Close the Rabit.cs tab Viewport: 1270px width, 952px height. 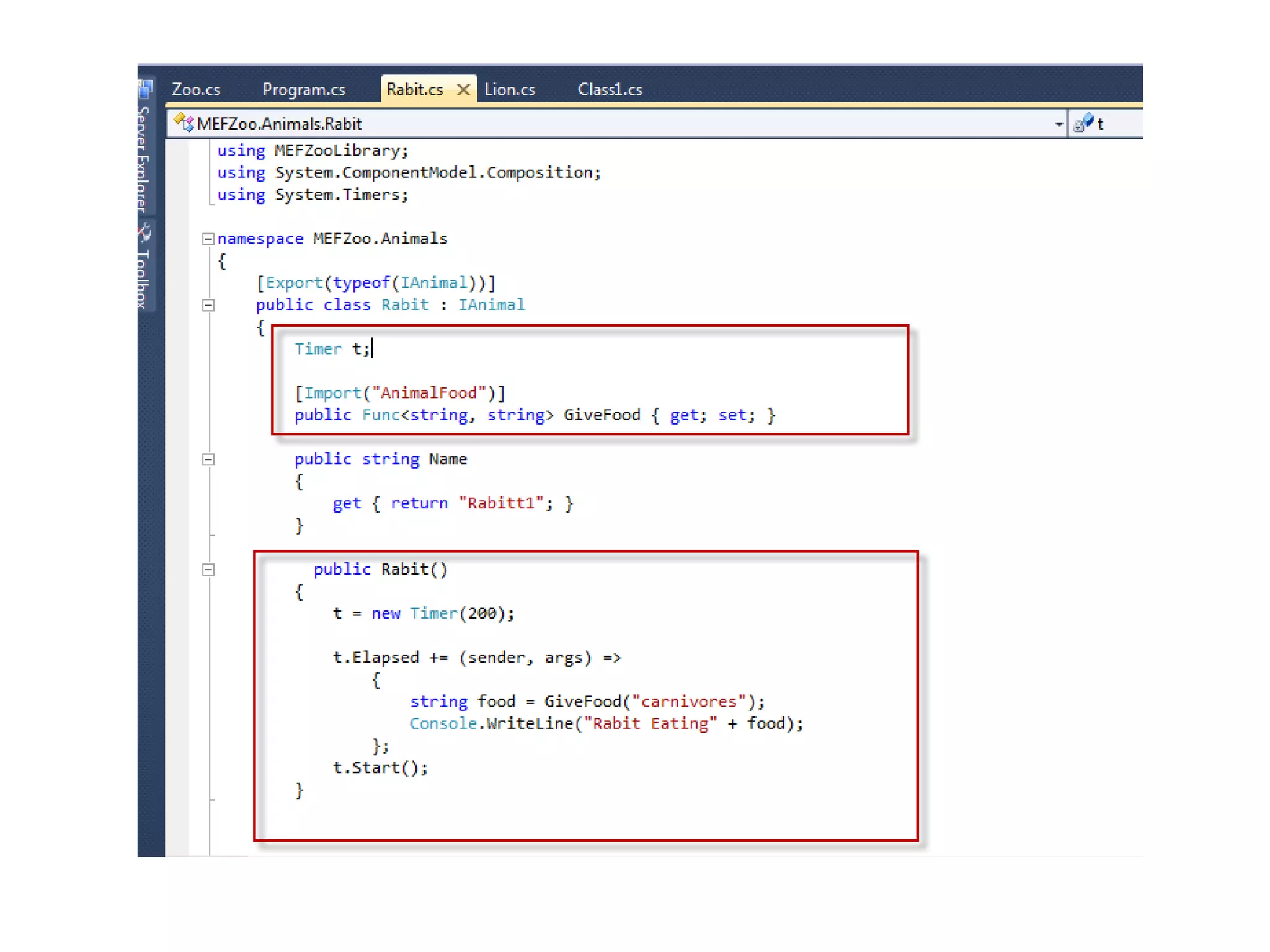(x=463, y=90)
